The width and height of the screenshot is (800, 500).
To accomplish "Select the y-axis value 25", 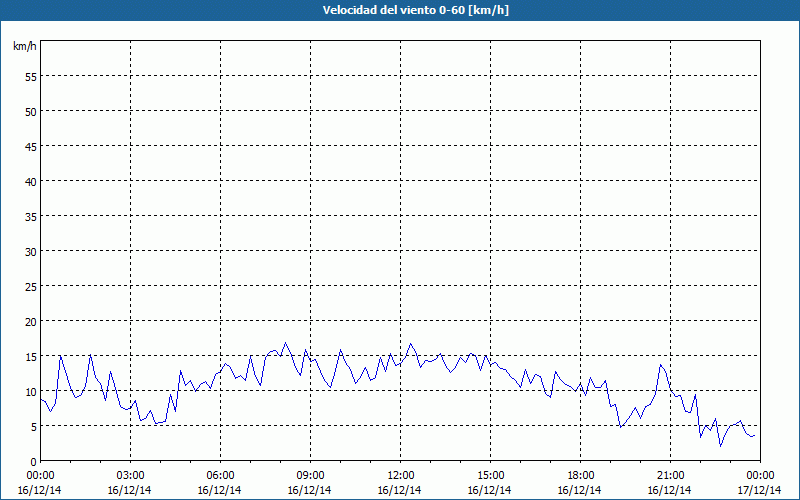I will click(31, 286).
